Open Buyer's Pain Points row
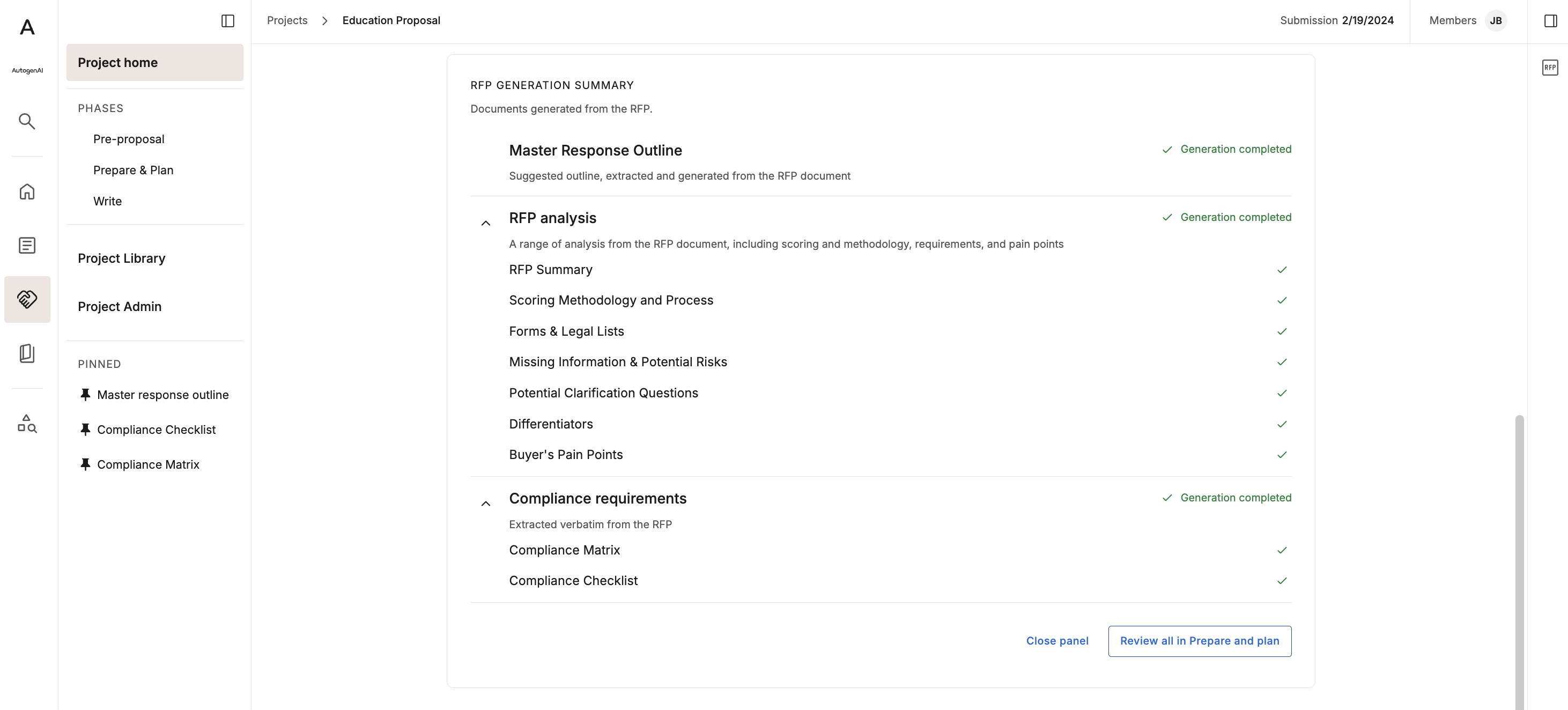The image size is (1568, 710). pyautogui.click(x=900, y=454)
